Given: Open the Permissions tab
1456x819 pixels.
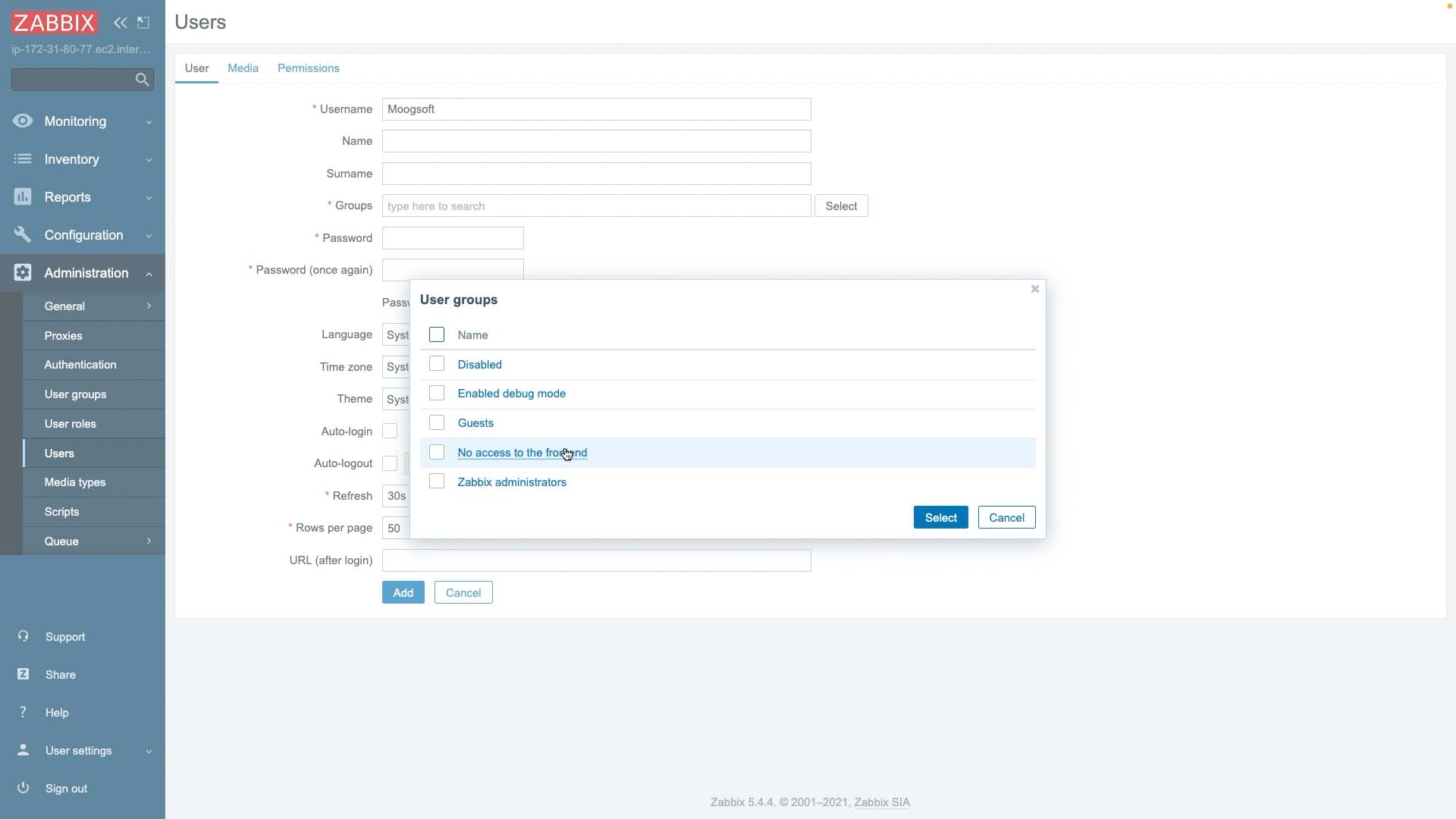Looking at the screenshot, I should [308, 68].
